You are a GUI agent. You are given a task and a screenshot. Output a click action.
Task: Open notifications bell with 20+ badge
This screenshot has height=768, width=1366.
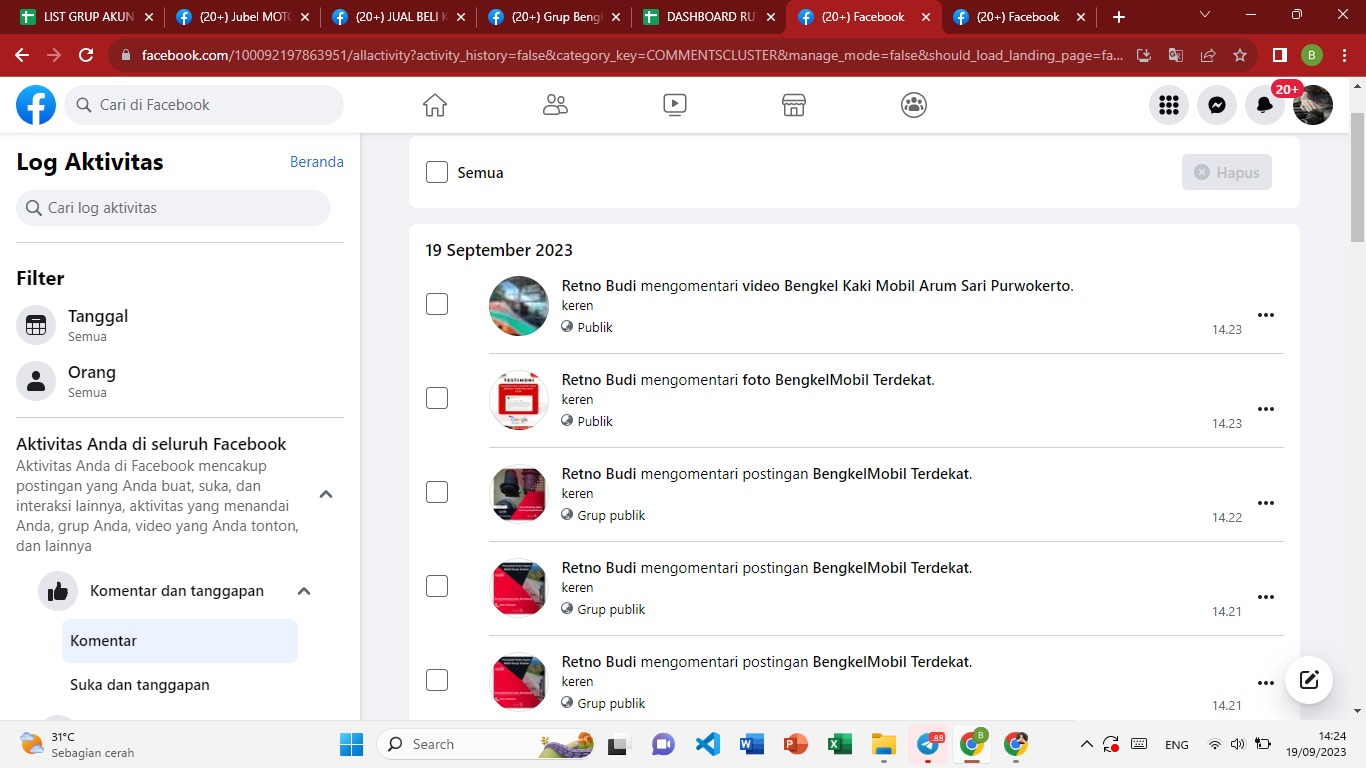[1265, 105]
